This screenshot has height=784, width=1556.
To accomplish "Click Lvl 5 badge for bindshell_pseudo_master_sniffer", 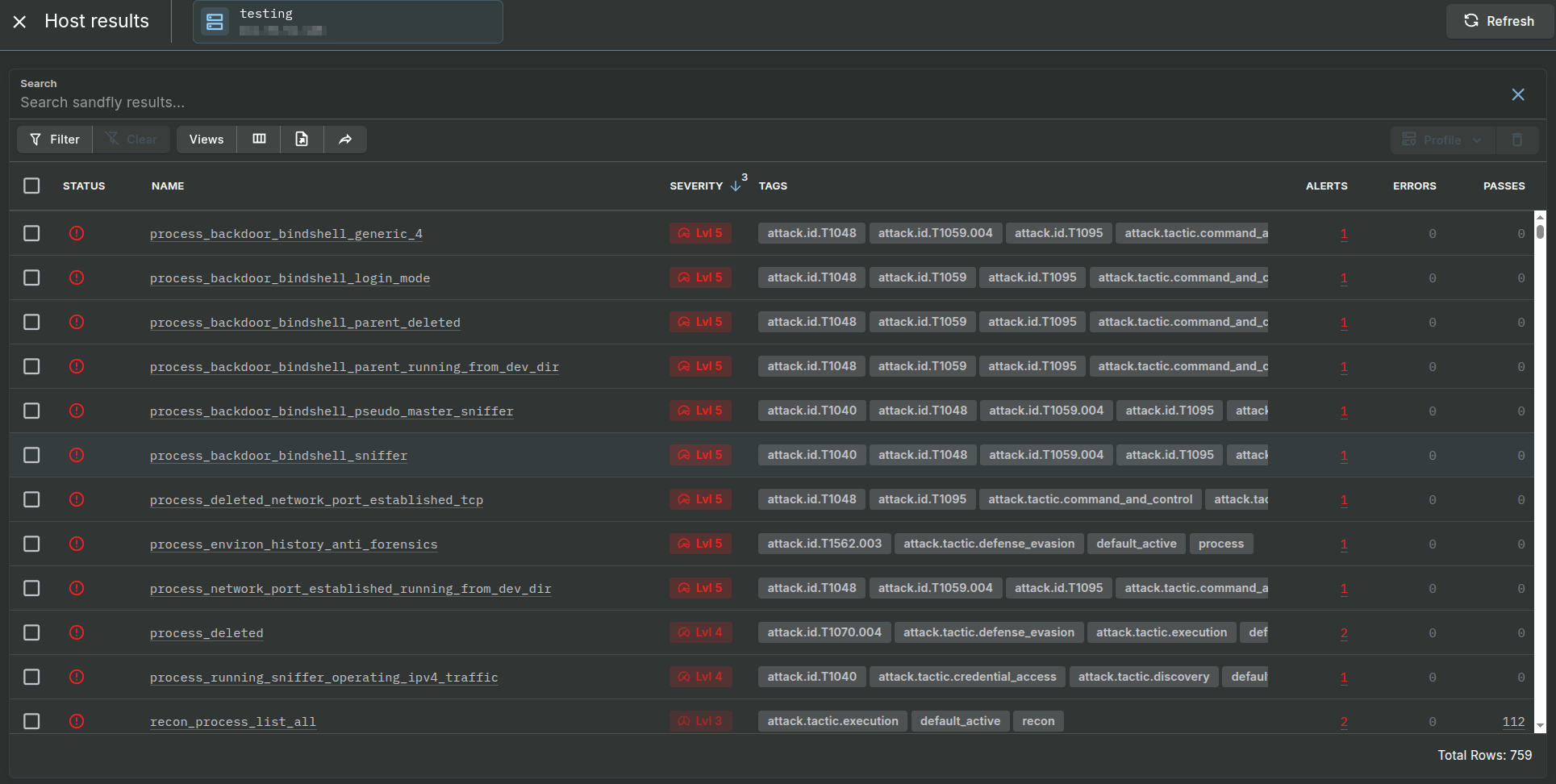I will 700,411.
